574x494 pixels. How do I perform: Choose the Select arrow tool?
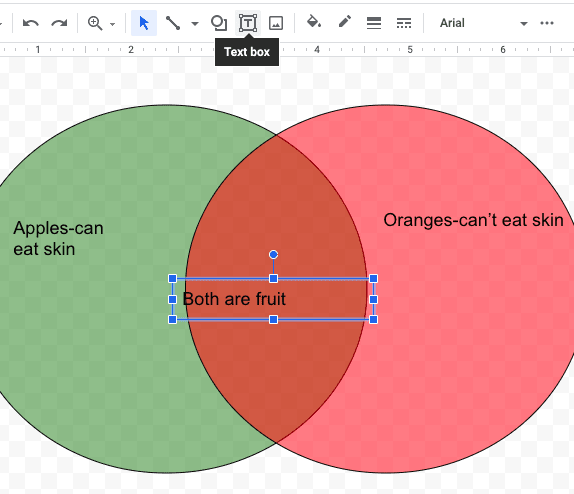[x=144, y=23]
